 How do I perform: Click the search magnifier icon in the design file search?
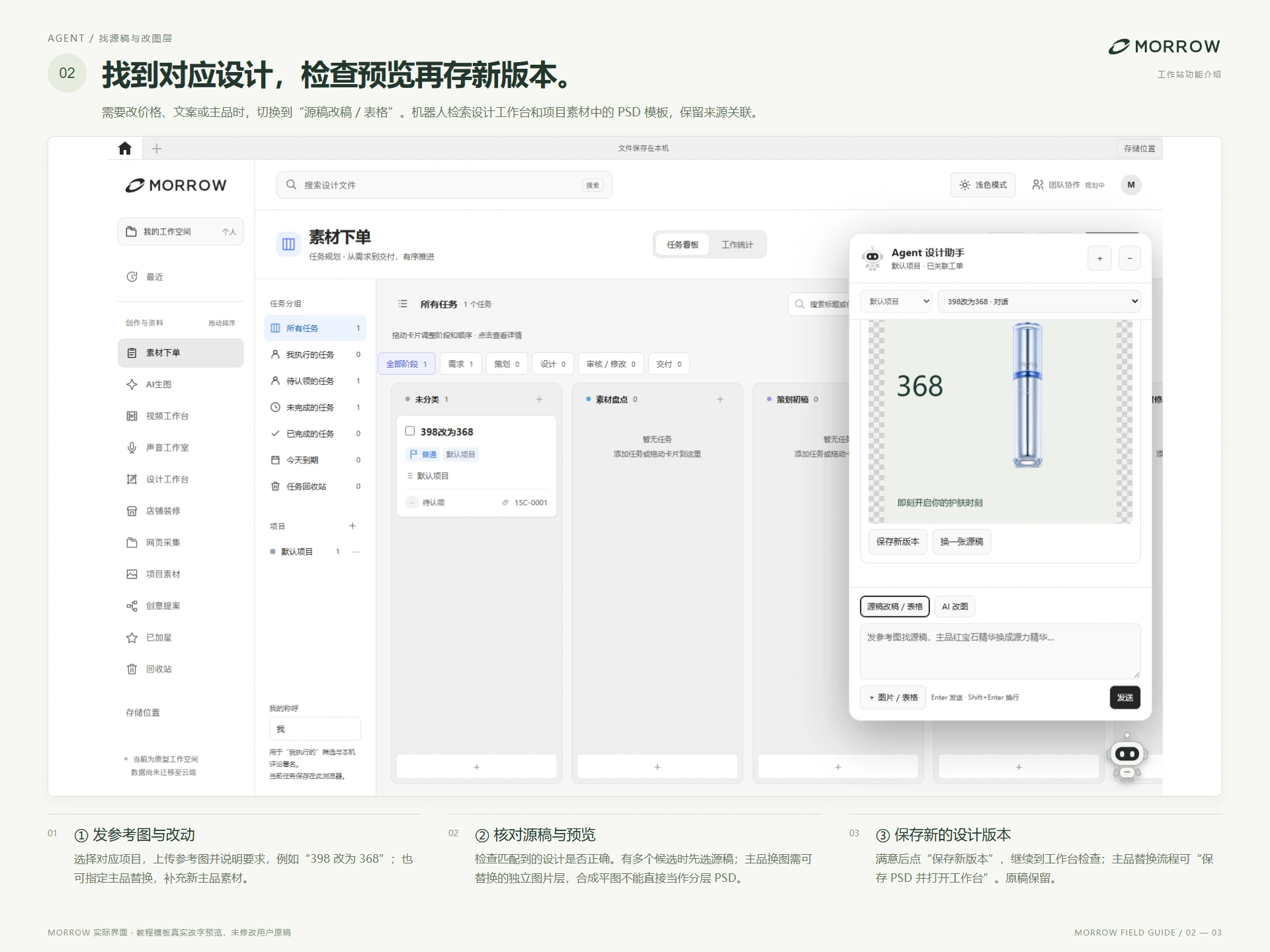coord(291,185)
